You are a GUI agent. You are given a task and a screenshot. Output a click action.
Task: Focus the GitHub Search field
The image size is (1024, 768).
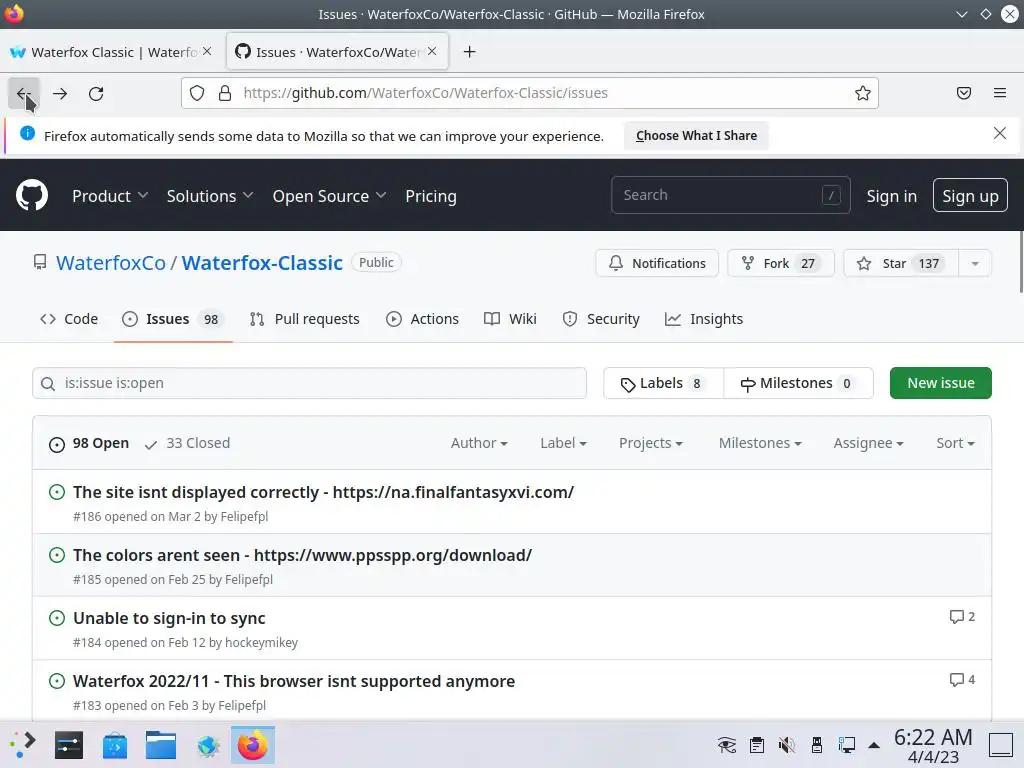(730, 195)
